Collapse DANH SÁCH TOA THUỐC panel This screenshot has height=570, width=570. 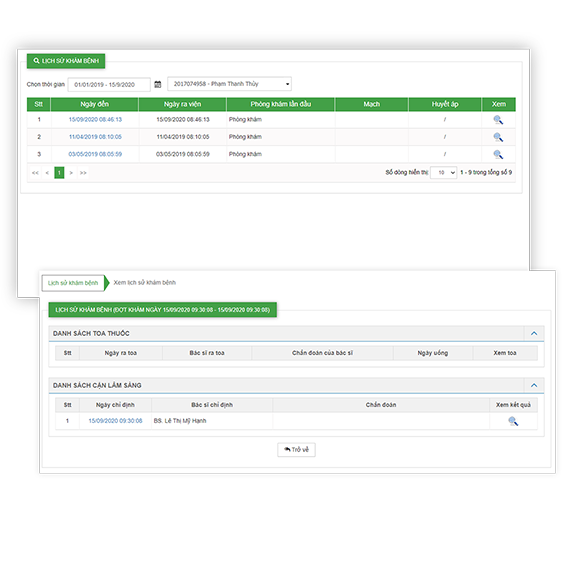pos(534,333)
